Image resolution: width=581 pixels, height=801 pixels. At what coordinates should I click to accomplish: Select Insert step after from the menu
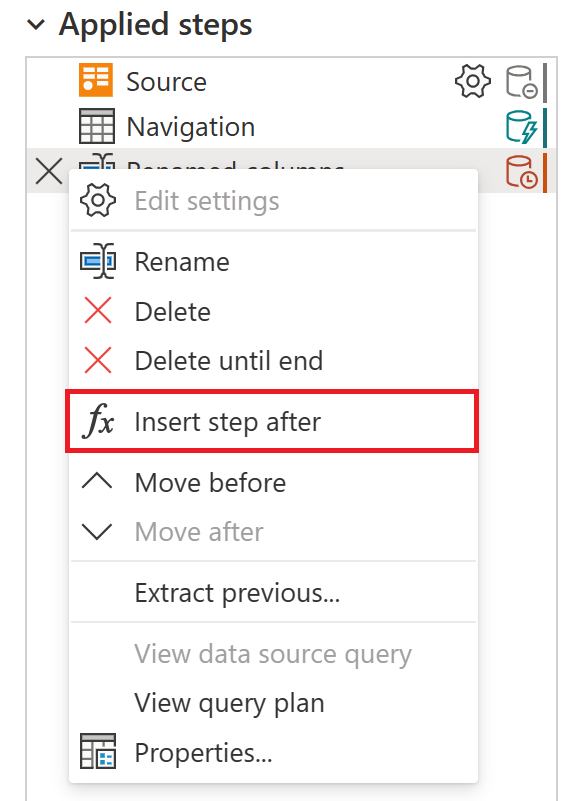coord(228,421)
